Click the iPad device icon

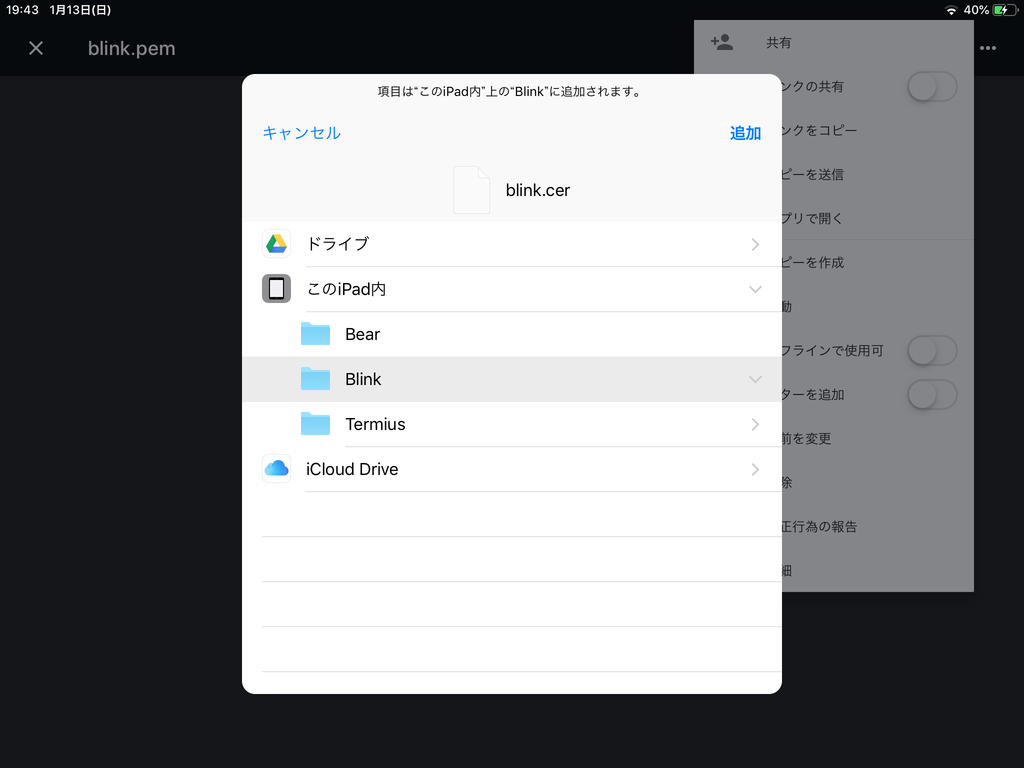pos(276,289)
